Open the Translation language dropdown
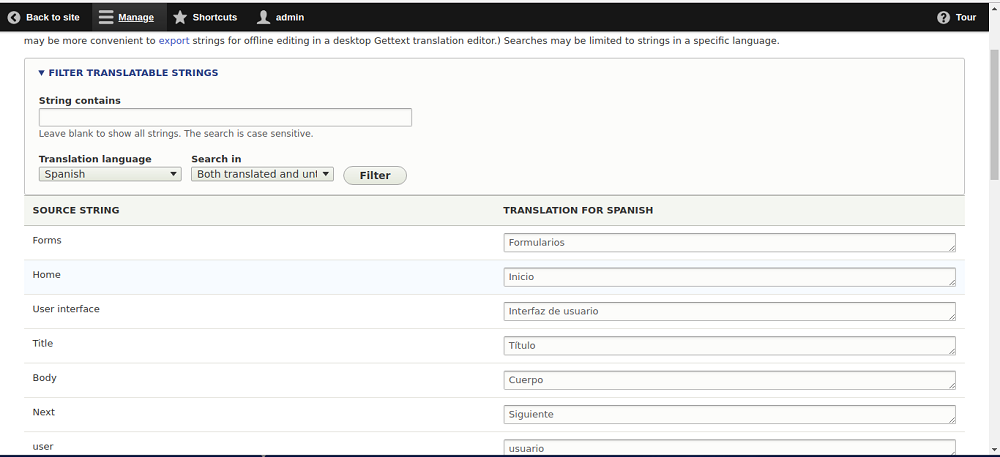This screenshot has width=1000, height=457. (x=110, y=174)
